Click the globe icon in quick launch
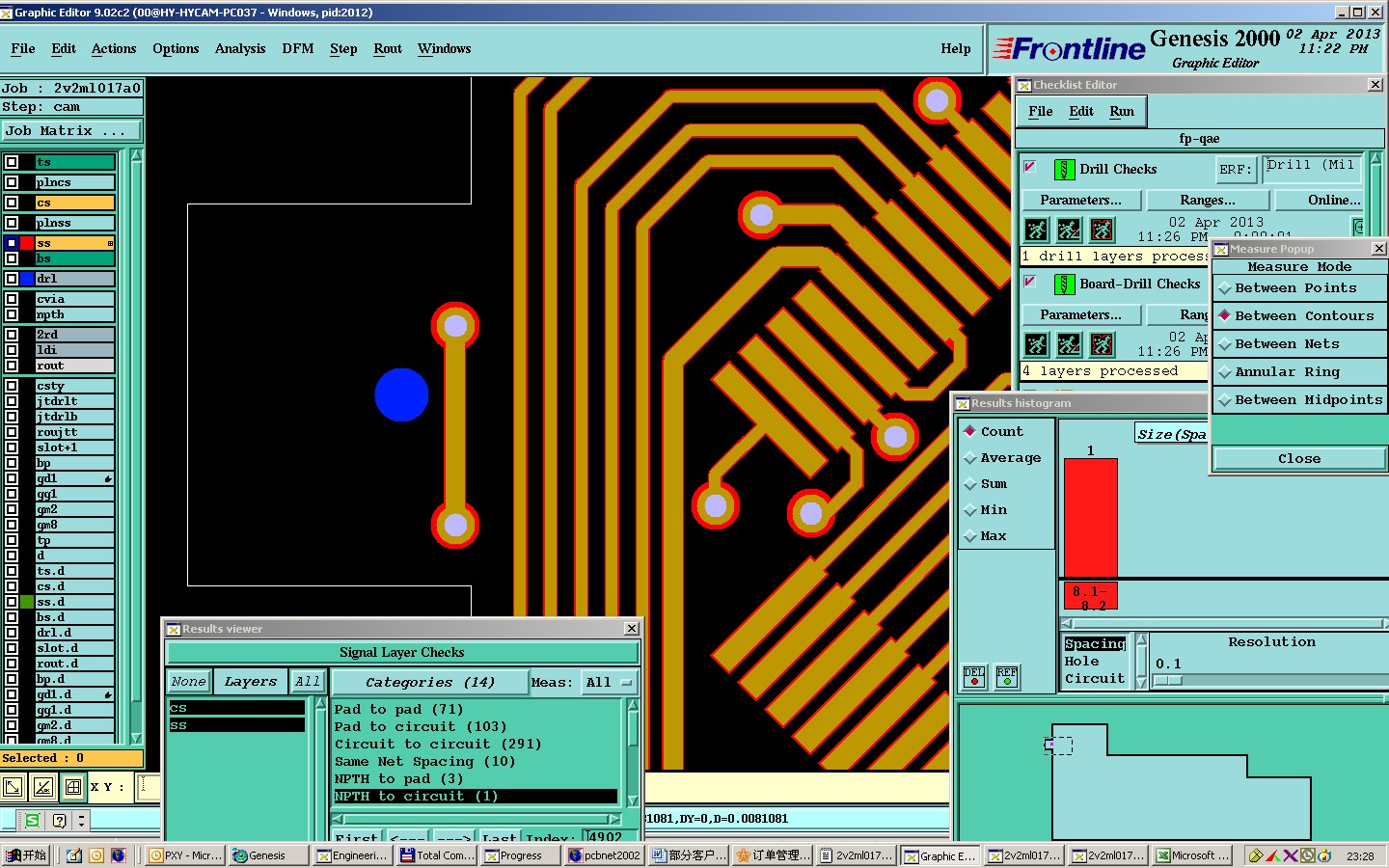This screenshot has width=1389, height=868. click(x=119, y=855)
